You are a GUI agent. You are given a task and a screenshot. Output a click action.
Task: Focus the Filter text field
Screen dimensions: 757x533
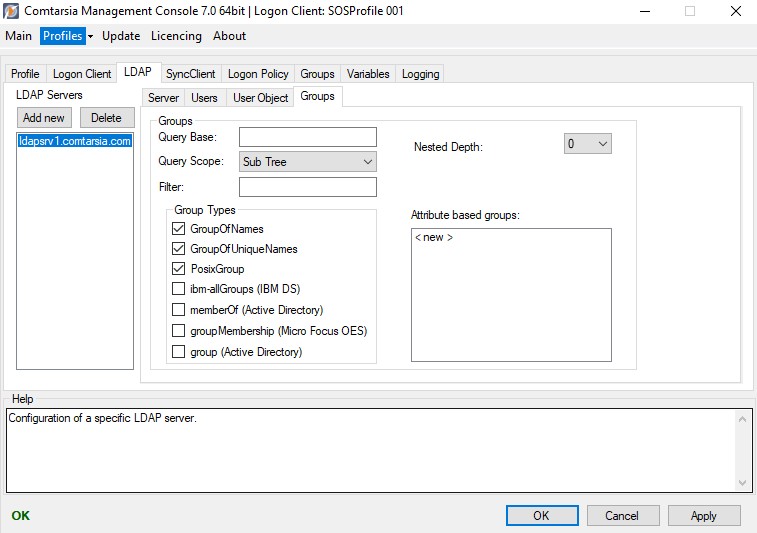coord(307,187)
